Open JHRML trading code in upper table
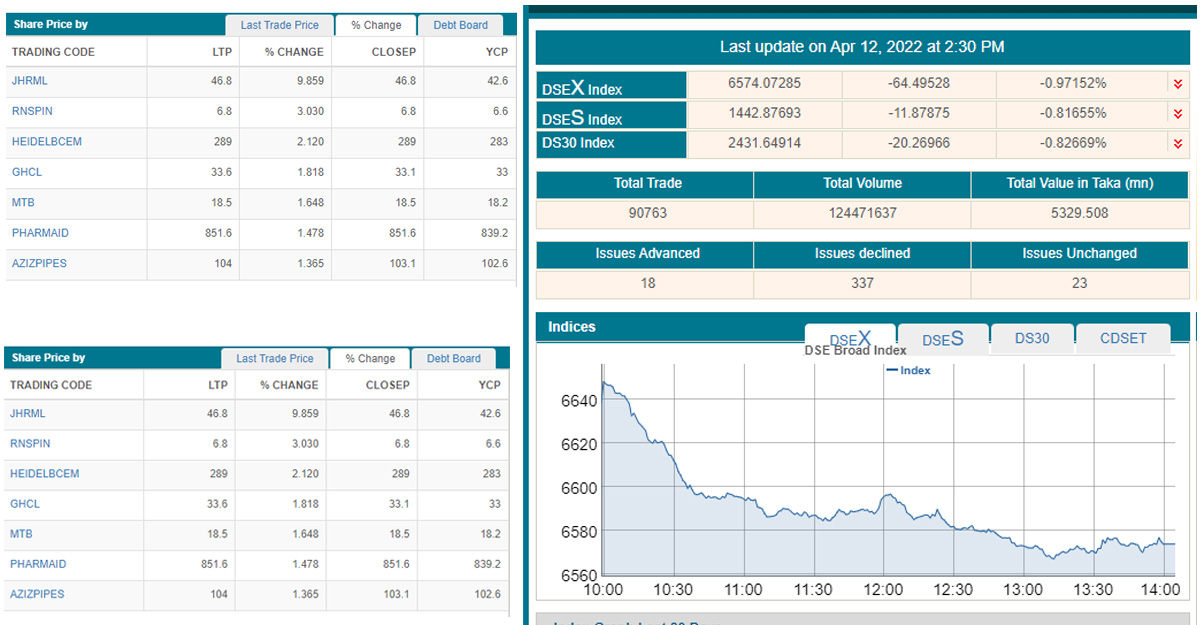 click(x=29, y=81)
